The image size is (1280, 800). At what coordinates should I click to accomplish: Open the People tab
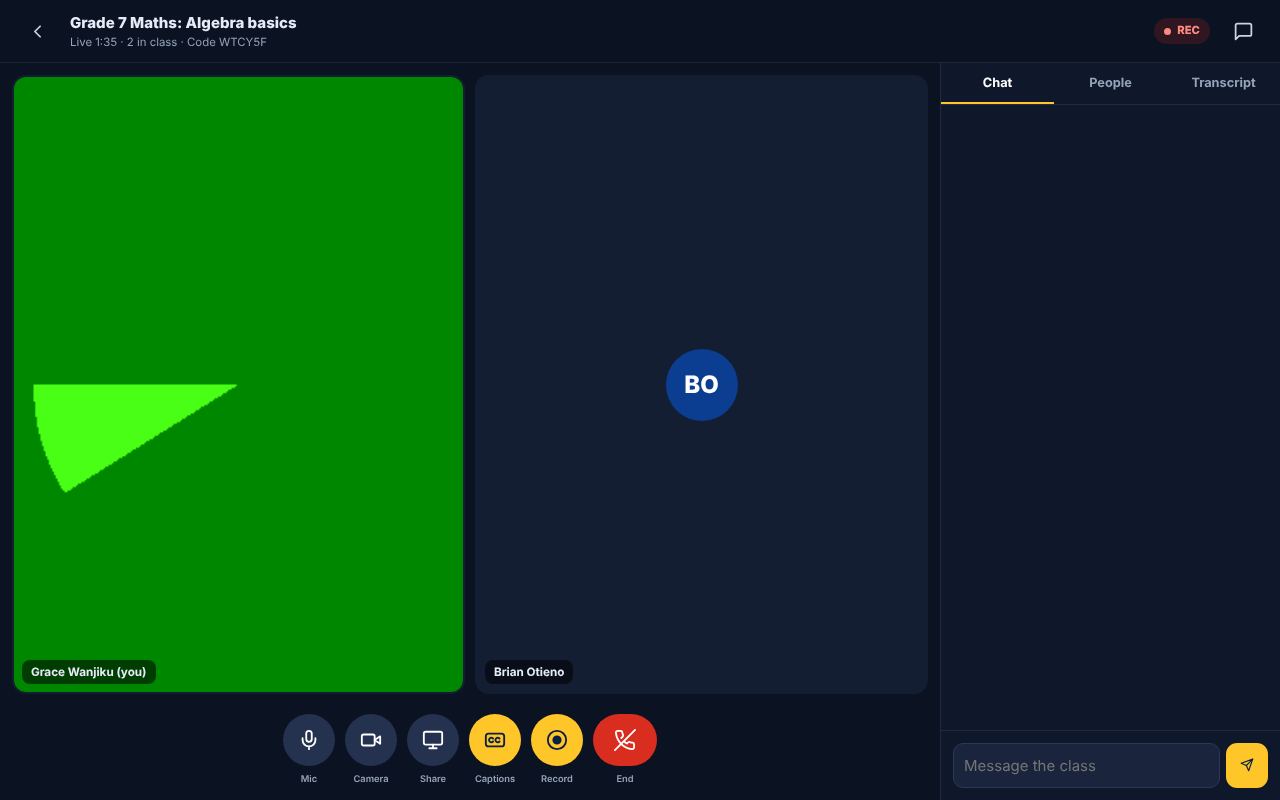[x=1110, y=83]
